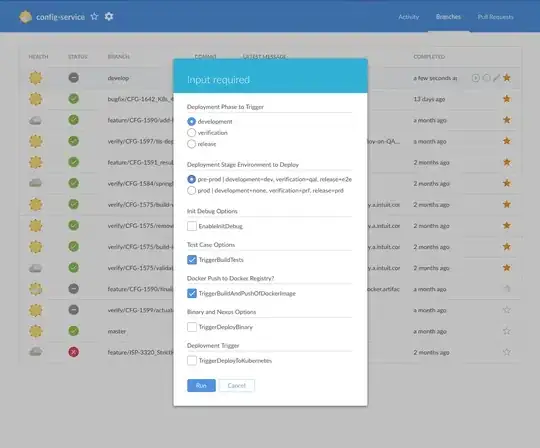
Task: Click the grey status icon for verify/CFG-1599
Action: tap(73, 310)
